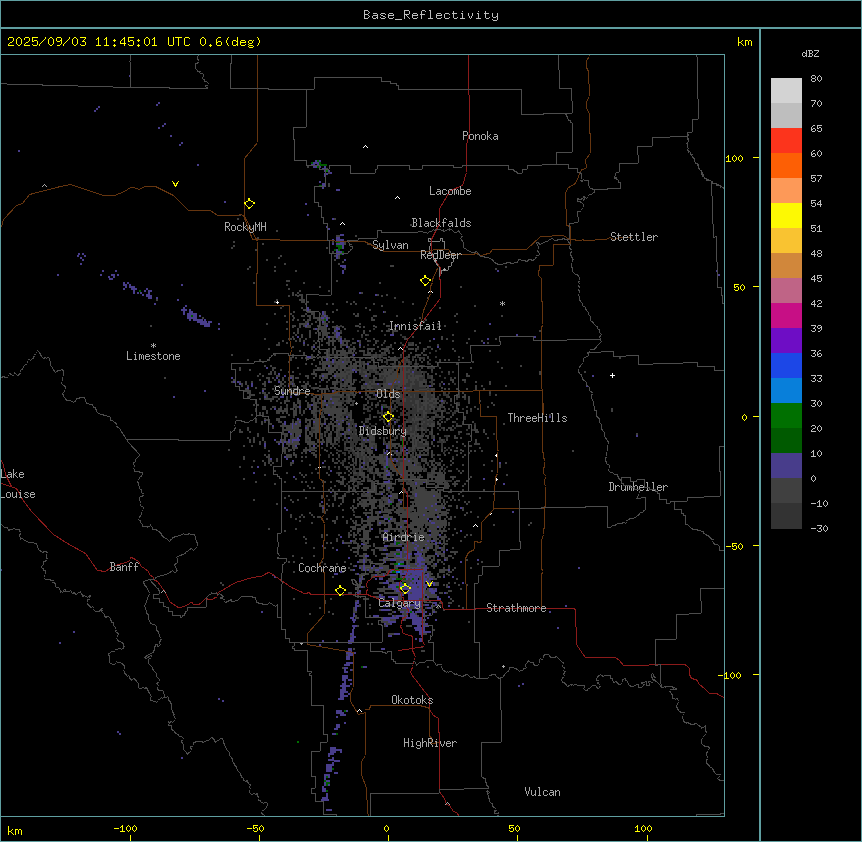Select the asterisk marker above Limestone
The width and height of the screenshot is (862, 842).
[153, 346]
